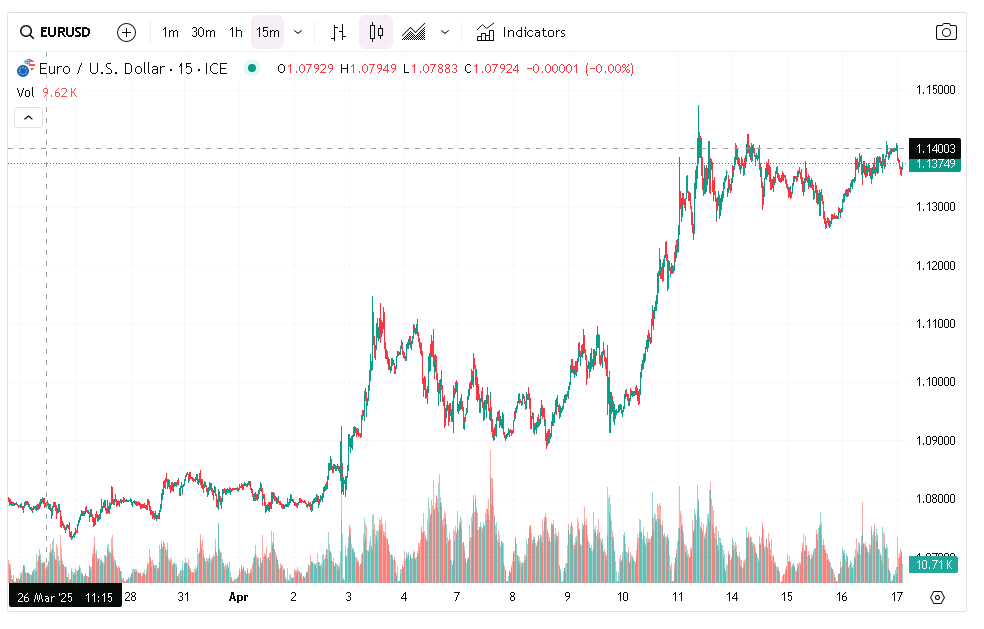
Task: Click the green market status dot
Action: (x=251, y=68)
